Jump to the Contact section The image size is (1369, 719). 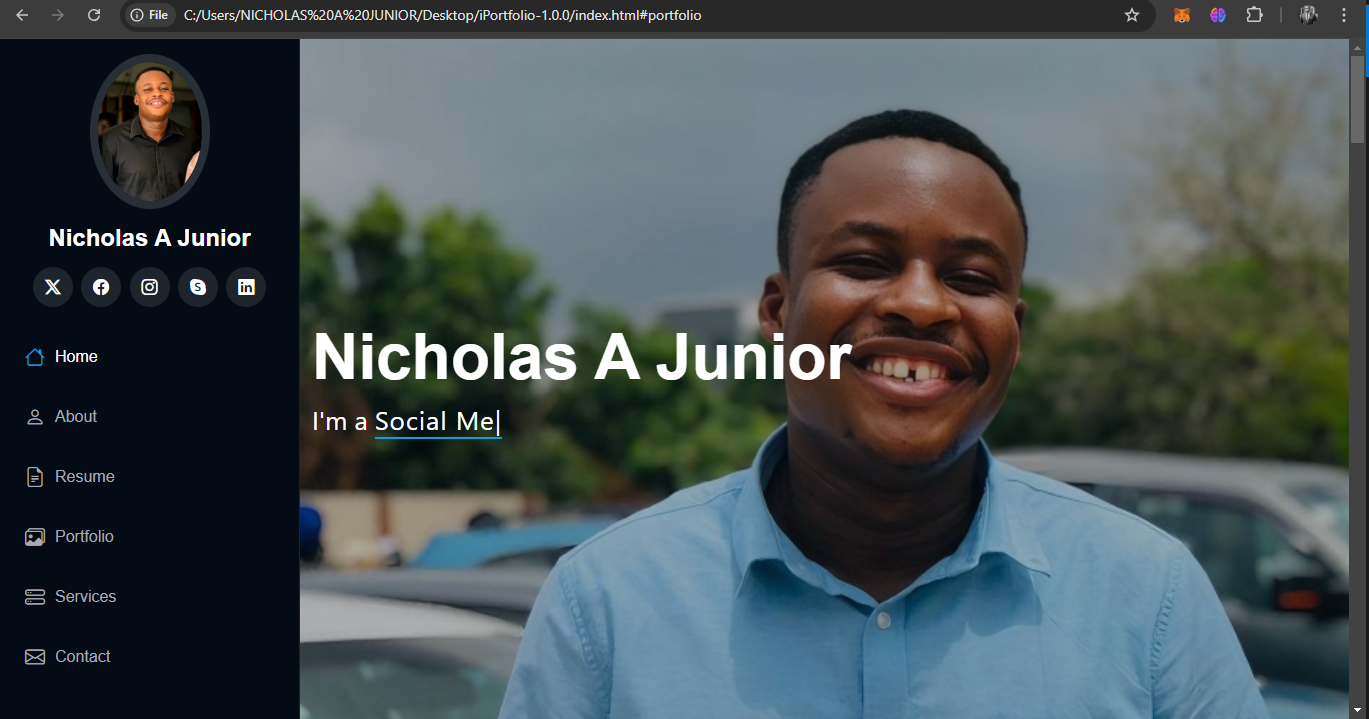(82, 657)
